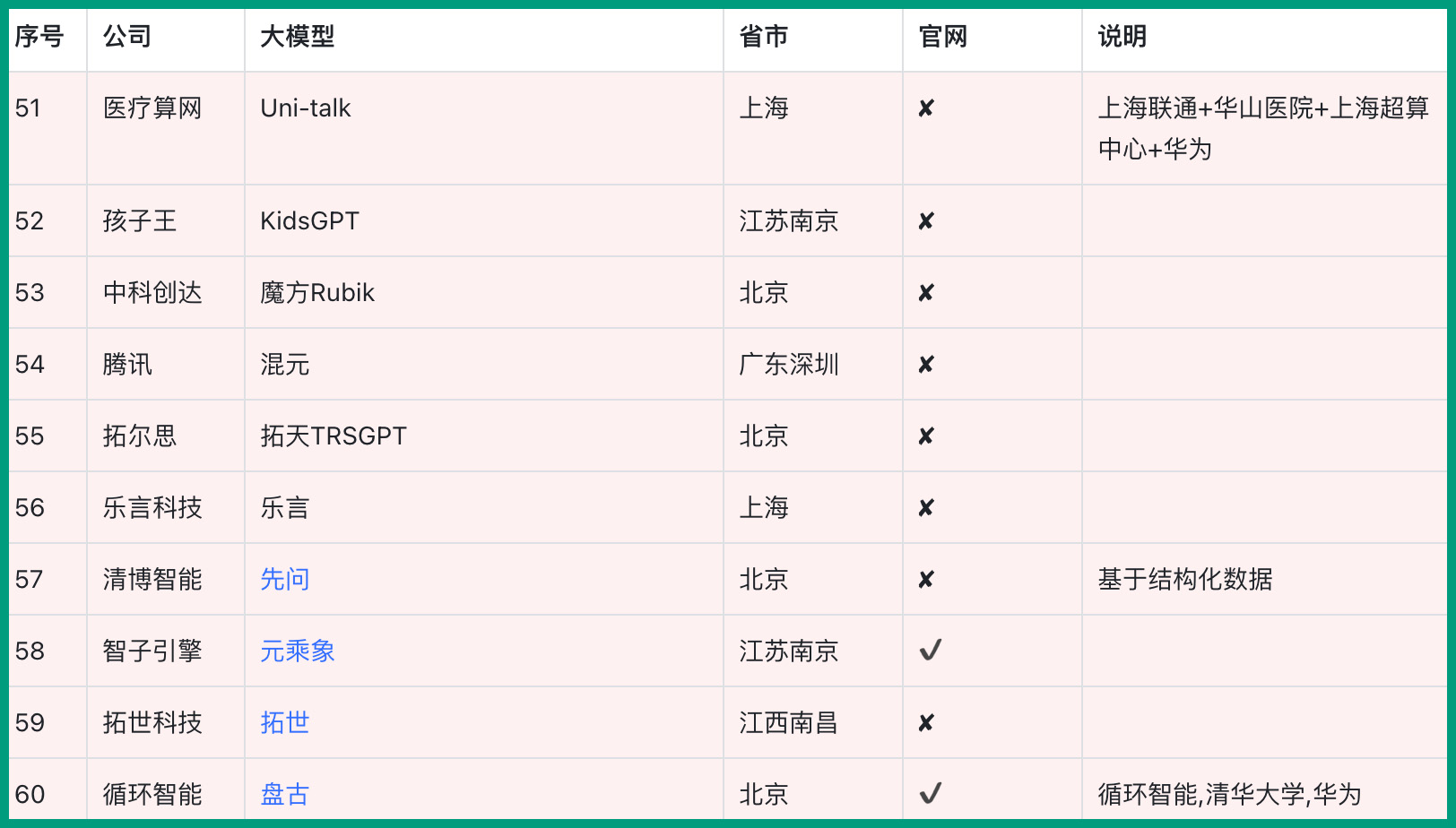1456x828 pixels.
Task: Select the Uni-talk model cell
Action: [305, 108]
